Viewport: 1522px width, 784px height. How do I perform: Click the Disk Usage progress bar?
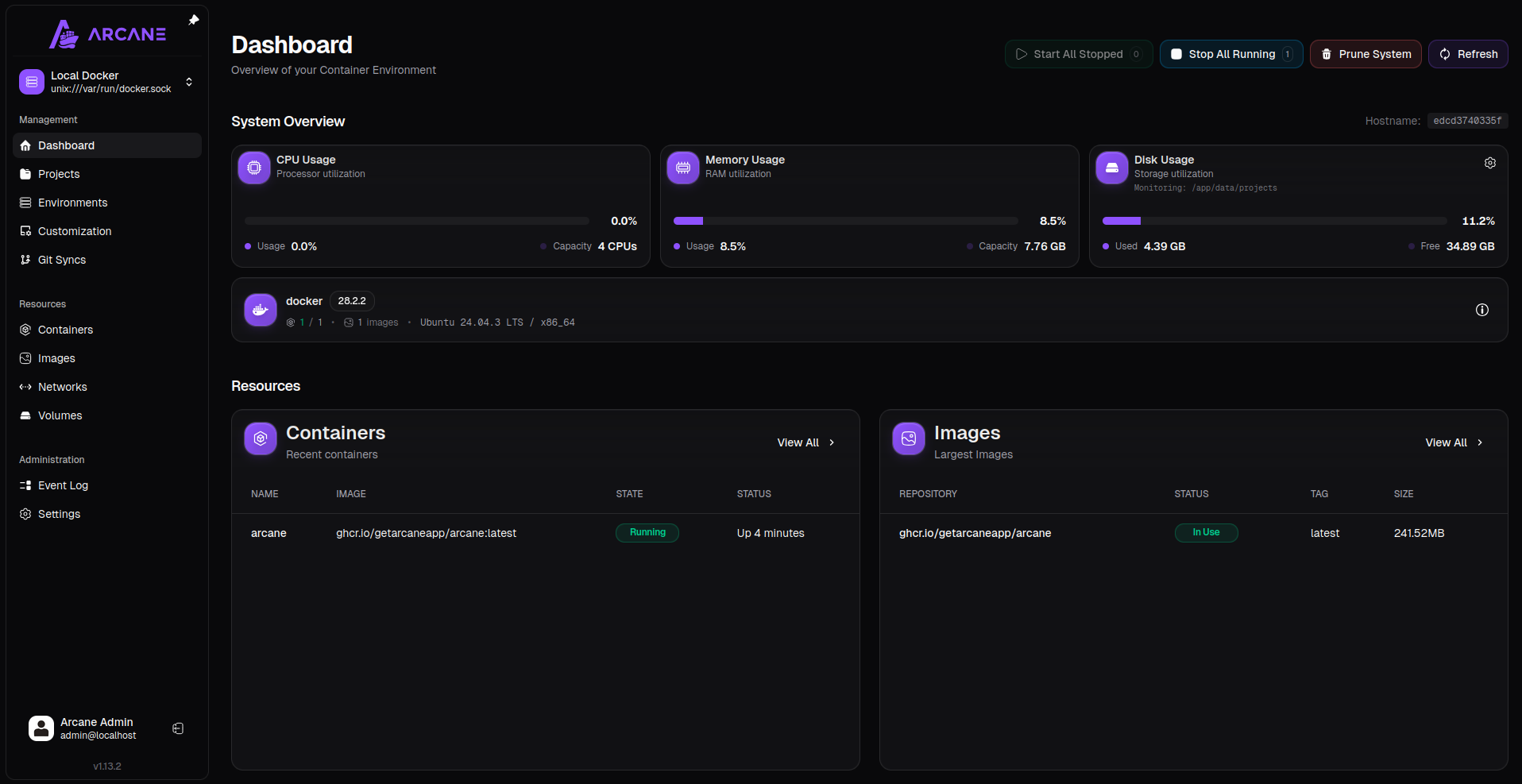point(1274,221)
